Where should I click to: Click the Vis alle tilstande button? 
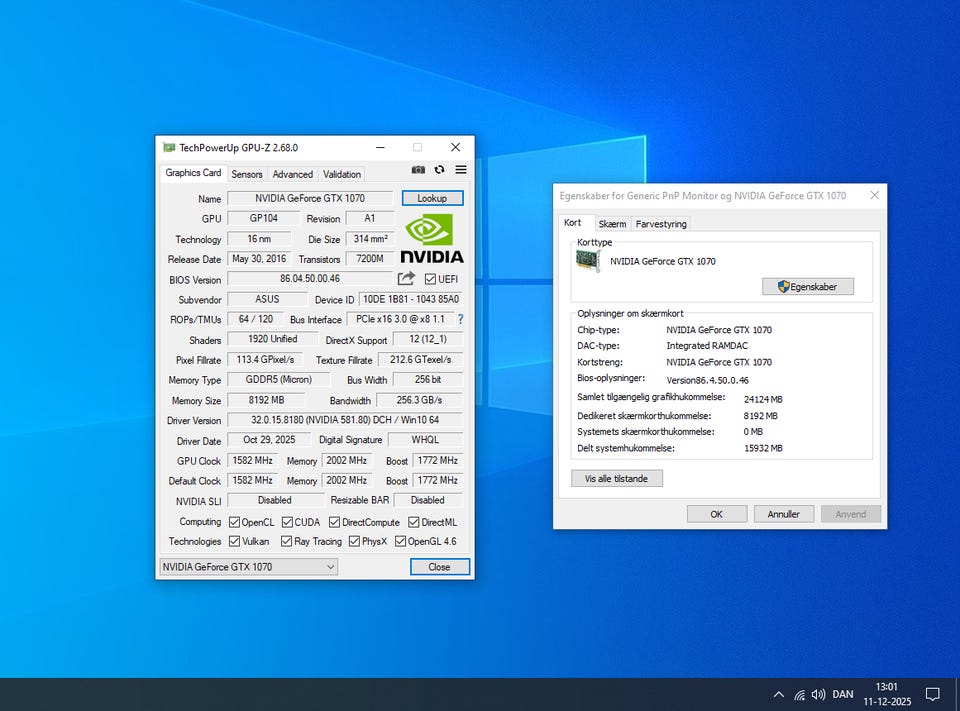[616, 479]
